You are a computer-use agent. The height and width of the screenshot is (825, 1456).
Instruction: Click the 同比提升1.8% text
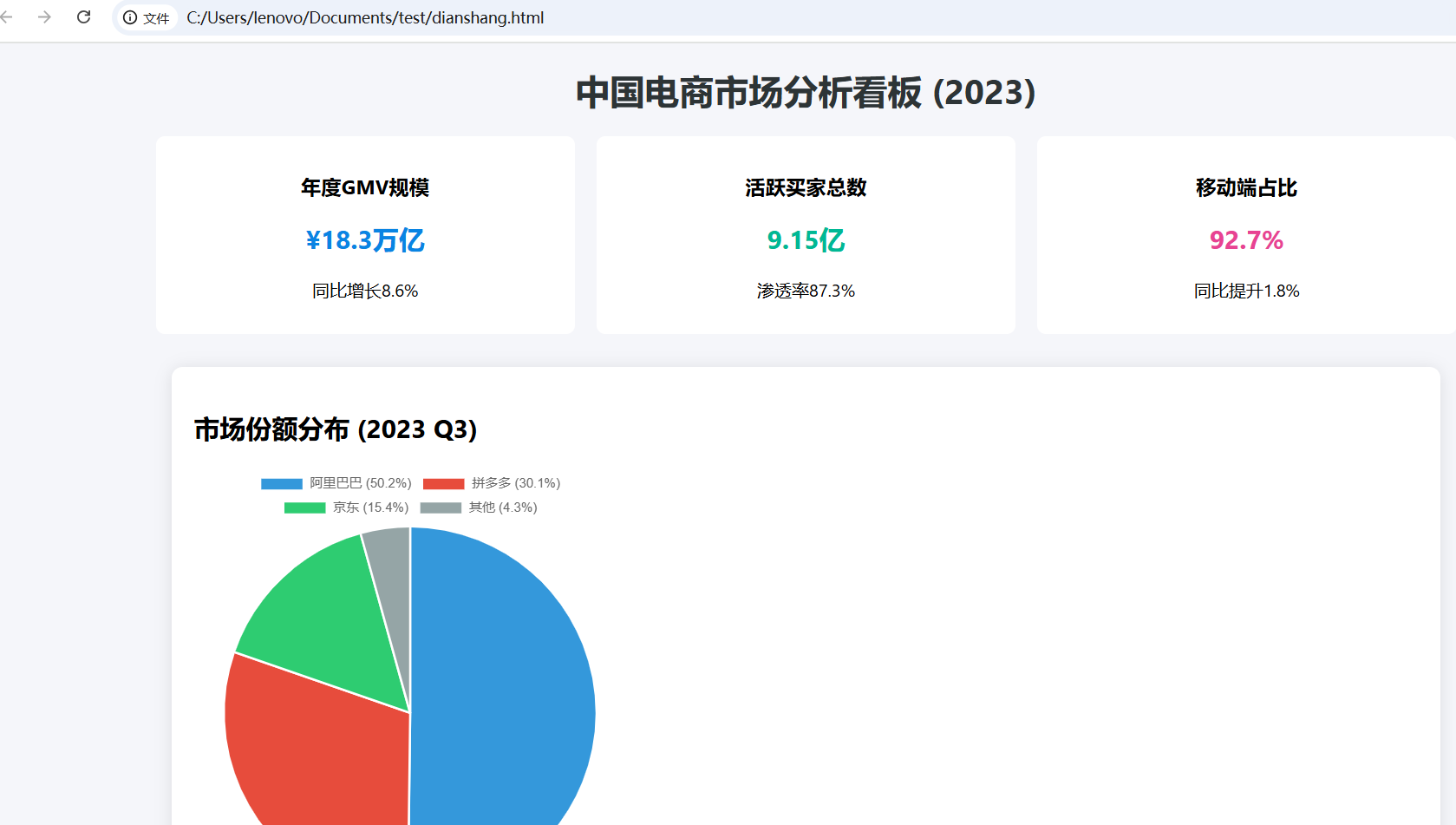1246,291
